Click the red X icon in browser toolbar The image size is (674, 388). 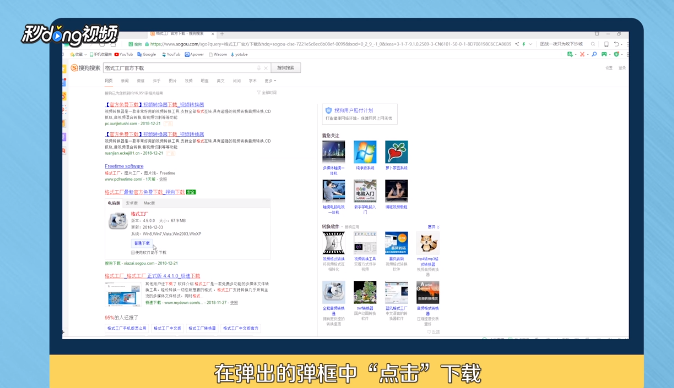pyautogui.click(x=582, y=54)
